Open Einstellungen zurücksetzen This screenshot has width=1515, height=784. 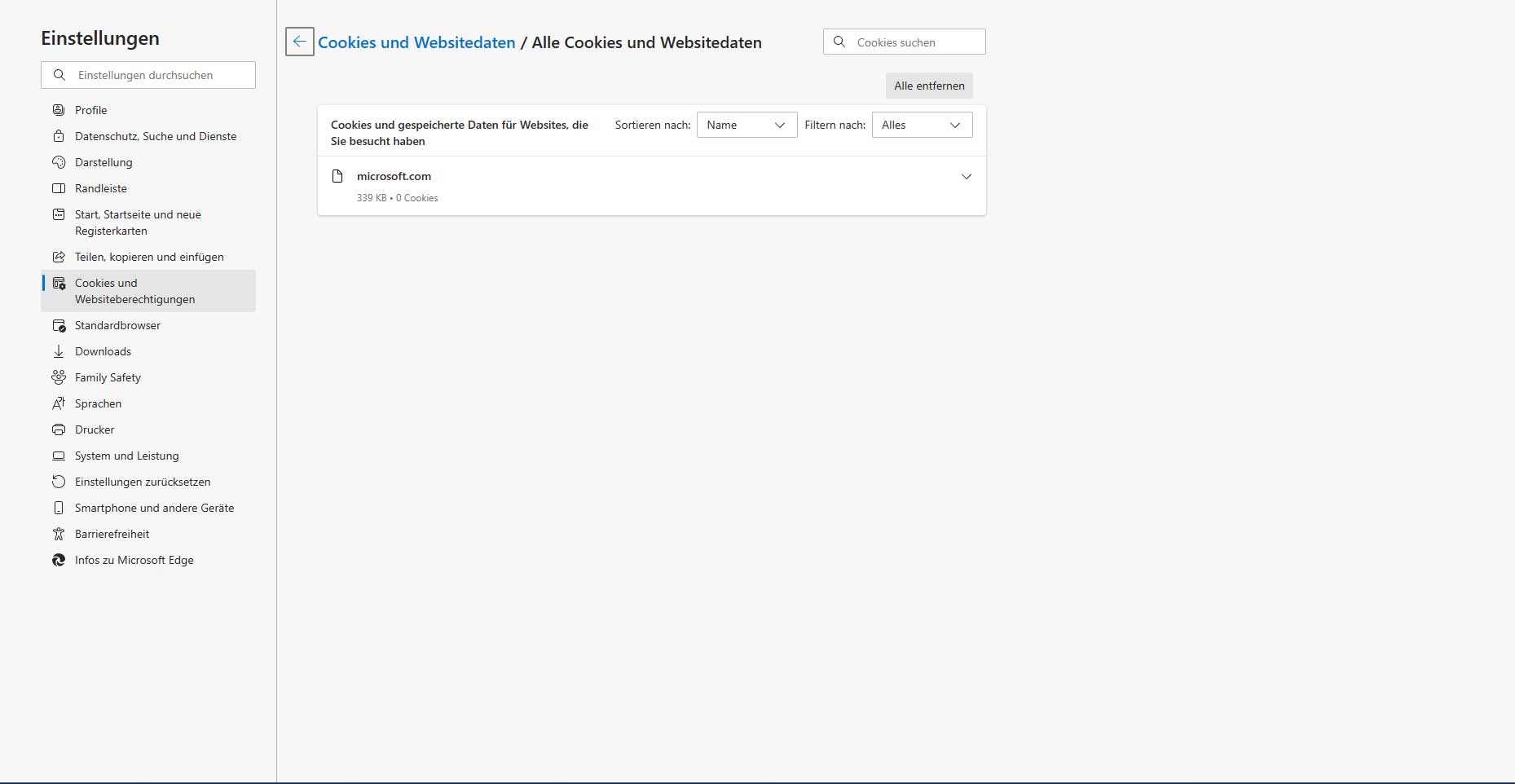tap(148, 482)
